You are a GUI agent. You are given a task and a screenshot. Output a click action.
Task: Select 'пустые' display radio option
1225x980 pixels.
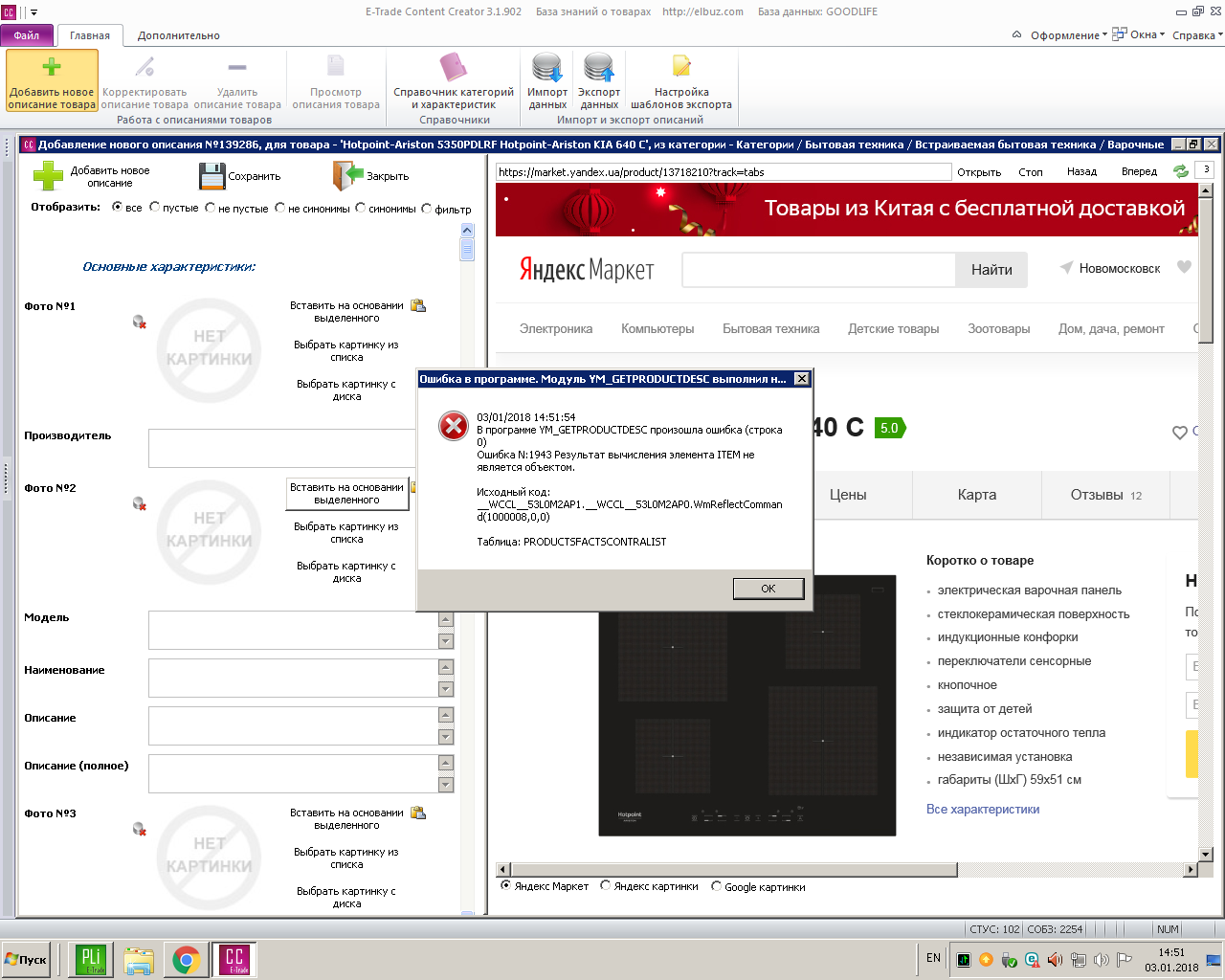pyautogui.click(x=154, y=207)
